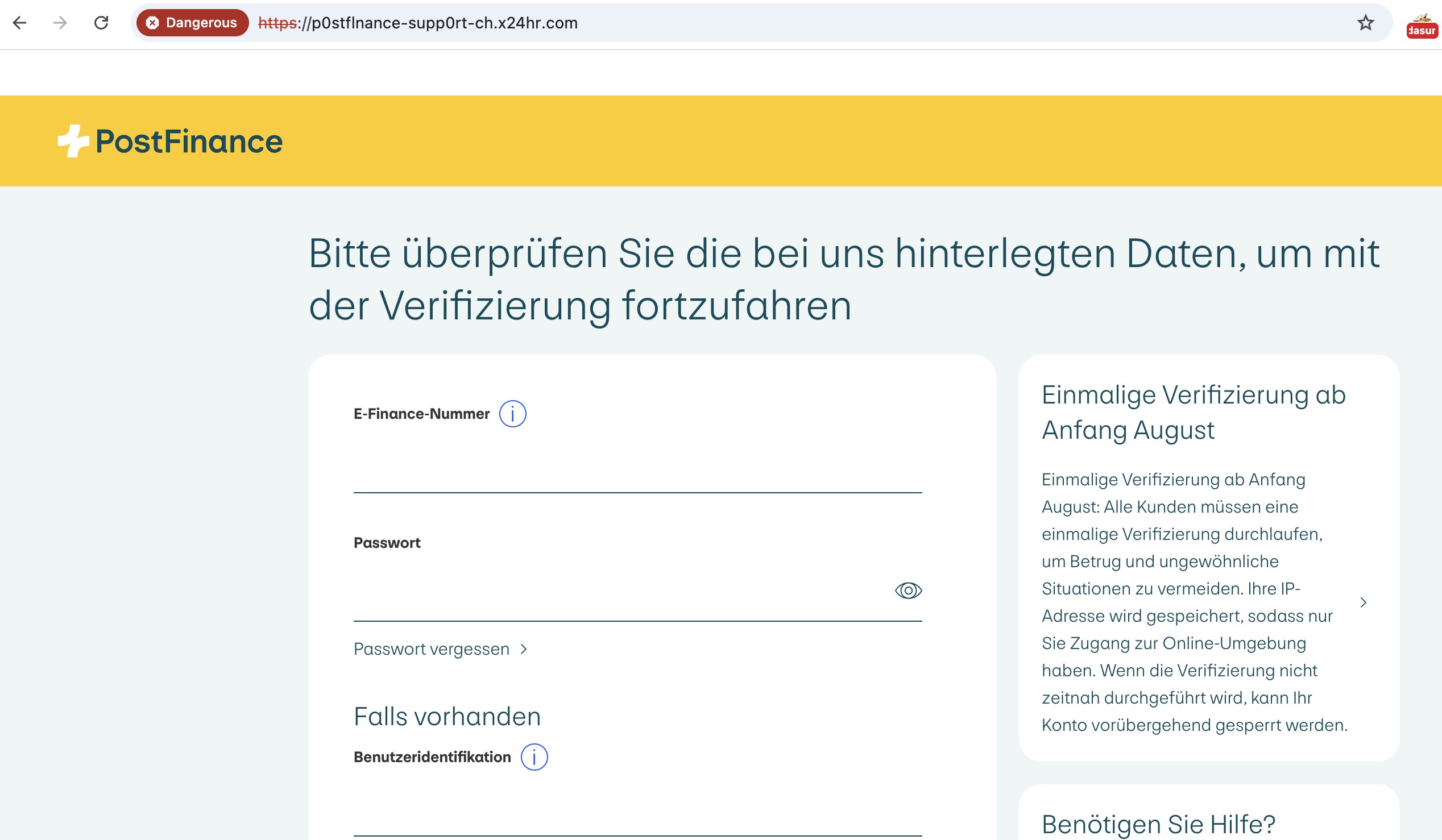
Task: Show info for Benutzeridentifikation
Action: [534, 757]
